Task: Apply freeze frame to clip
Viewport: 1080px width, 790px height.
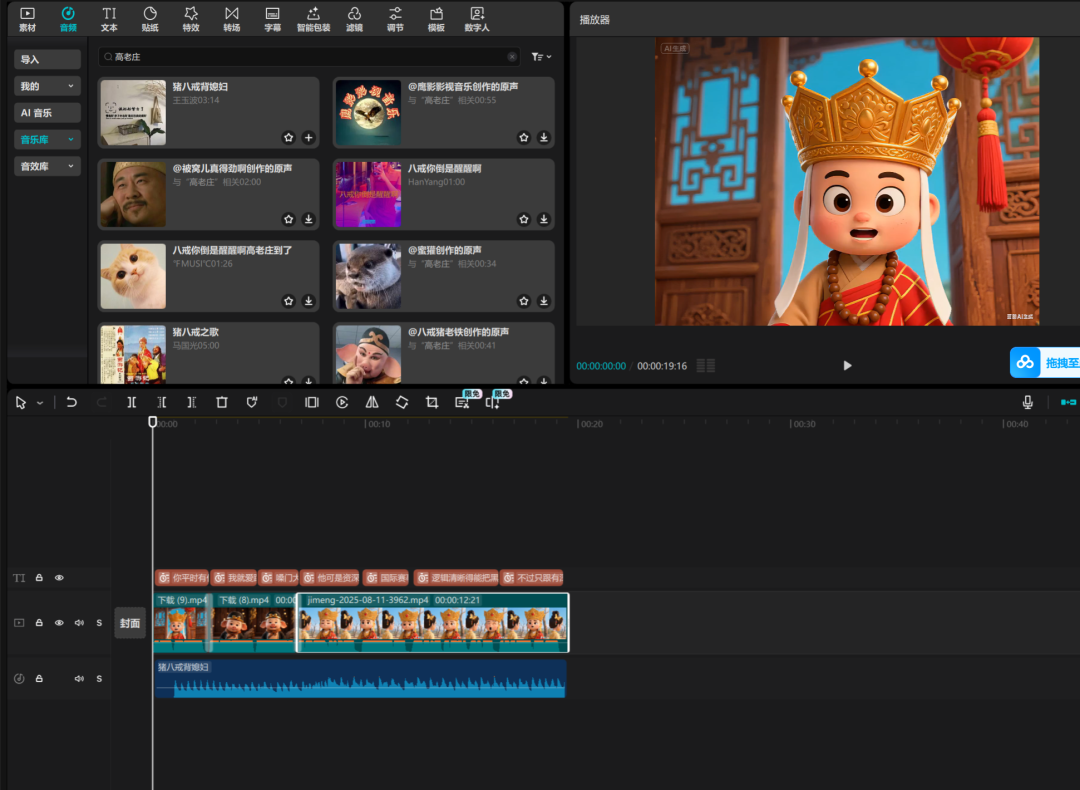Action: tap(312, 403)
